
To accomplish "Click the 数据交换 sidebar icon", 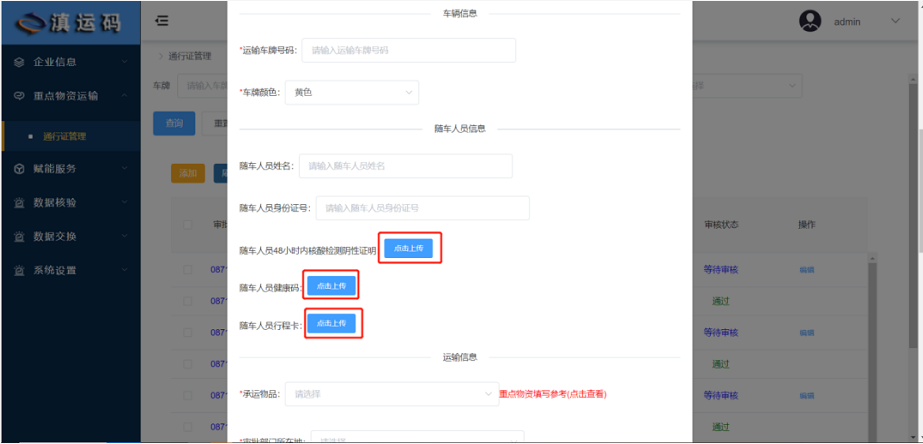I will pos(19,237).
